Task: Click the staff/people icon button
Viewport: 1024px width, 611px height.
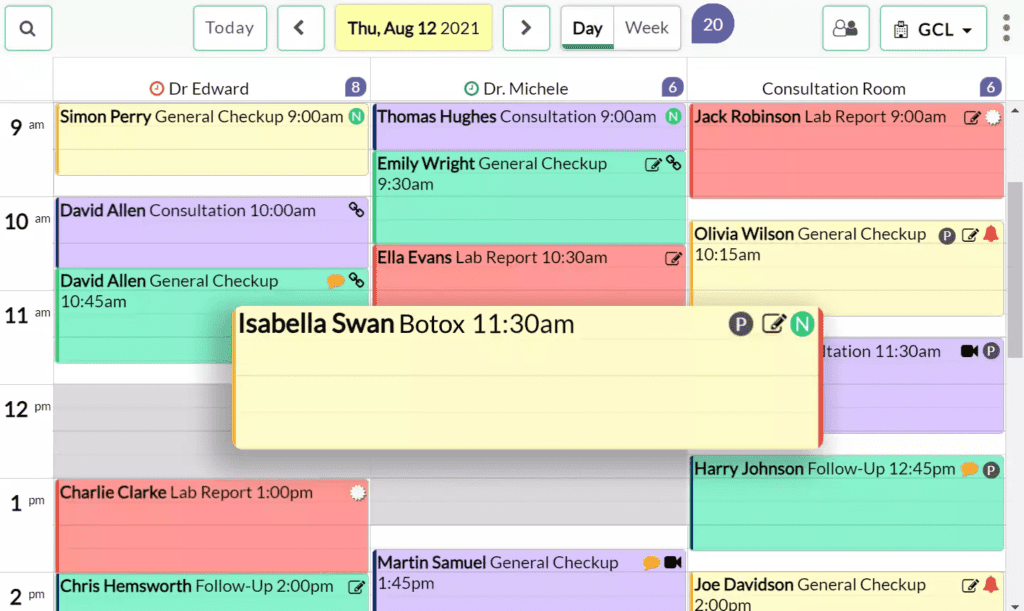Action: tap(846, 28)
